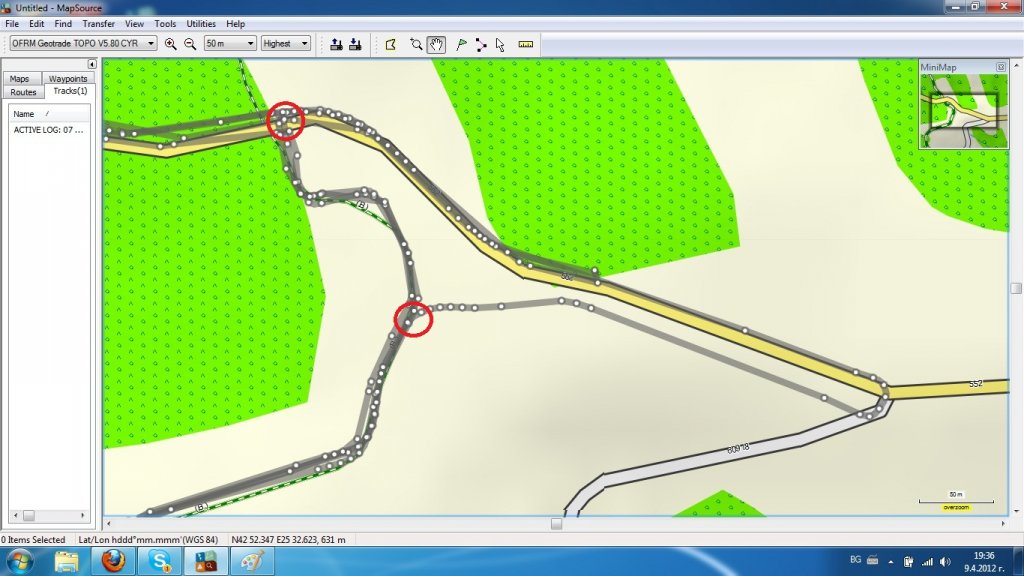Open the Utilities menu

pos(201,24)
